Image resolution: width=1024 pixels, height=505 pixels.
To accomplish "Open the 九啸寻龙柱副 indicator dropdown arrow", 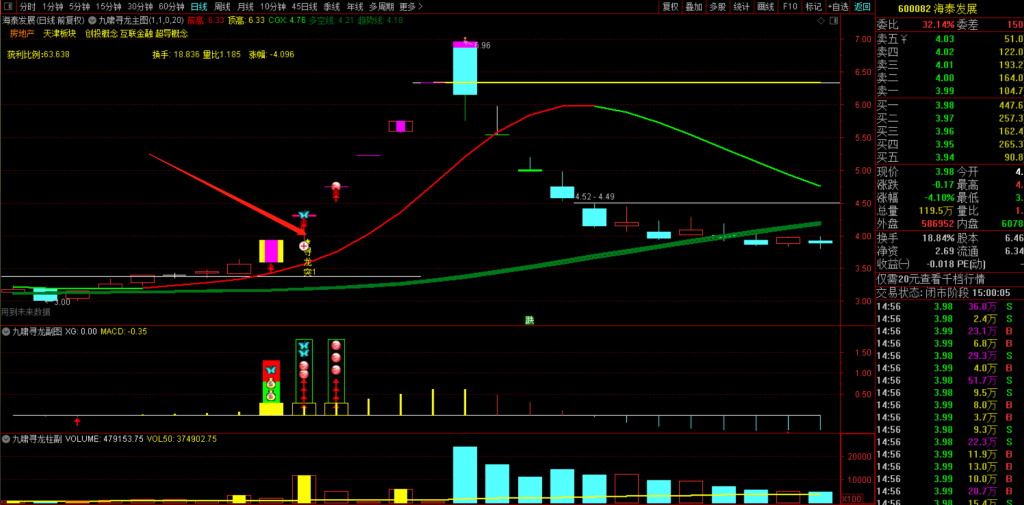I will click(7, 439).
